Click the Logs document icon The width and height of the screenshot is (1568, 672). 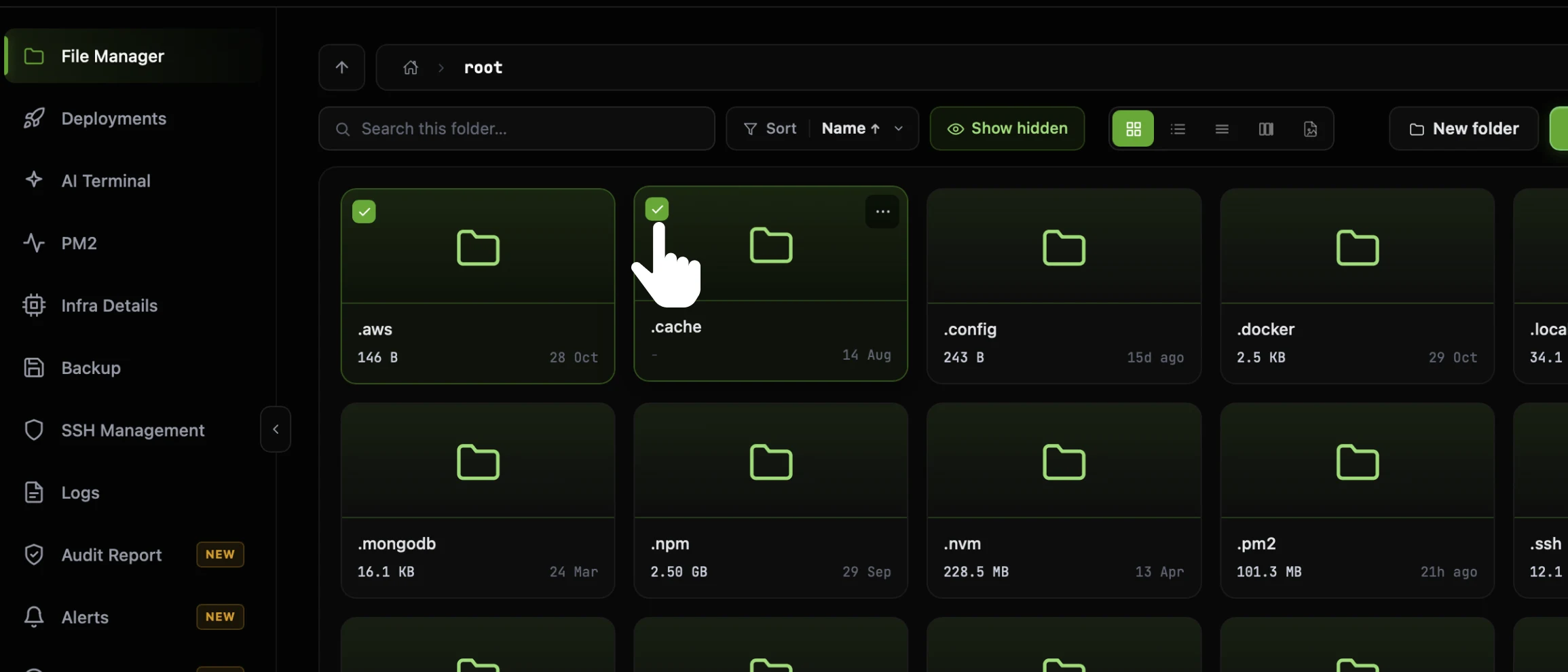pyautogui.click(x=34, y=493)
